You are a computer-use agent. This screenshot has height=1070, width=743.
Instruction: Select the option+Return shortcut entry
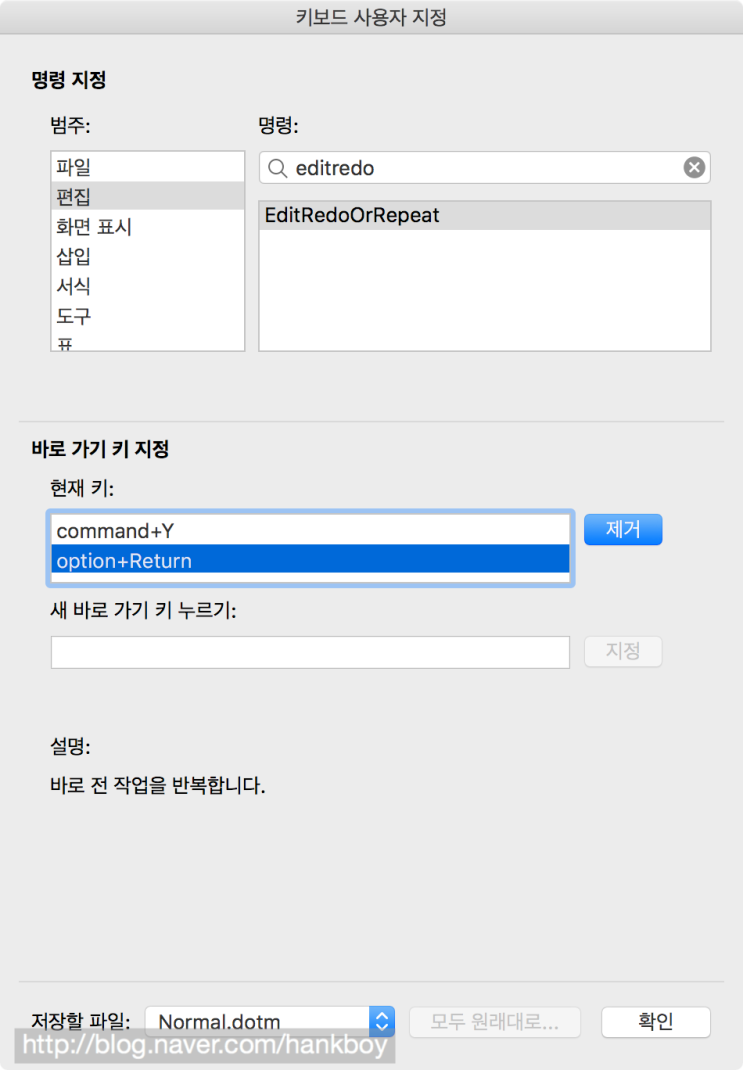(x=310, y=561)
